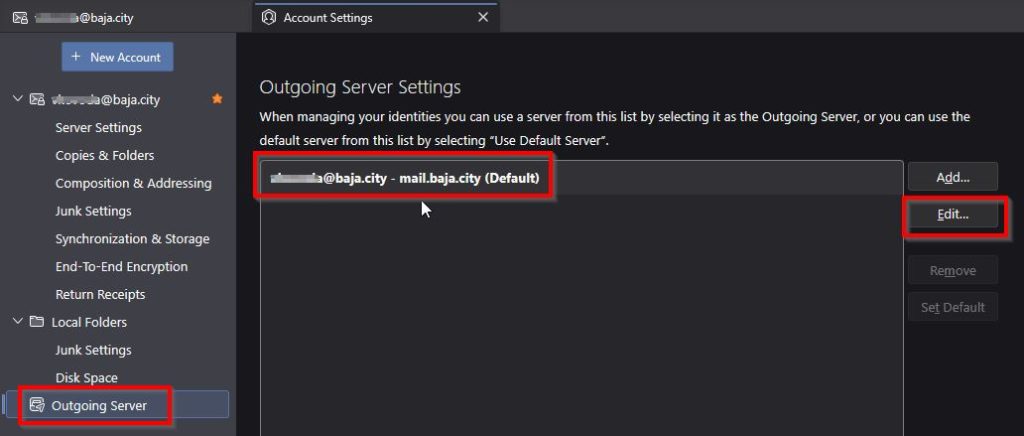Select Disk Space under Local Folders
Viewport: 1024px width, 436px height.
coord(86,378)
